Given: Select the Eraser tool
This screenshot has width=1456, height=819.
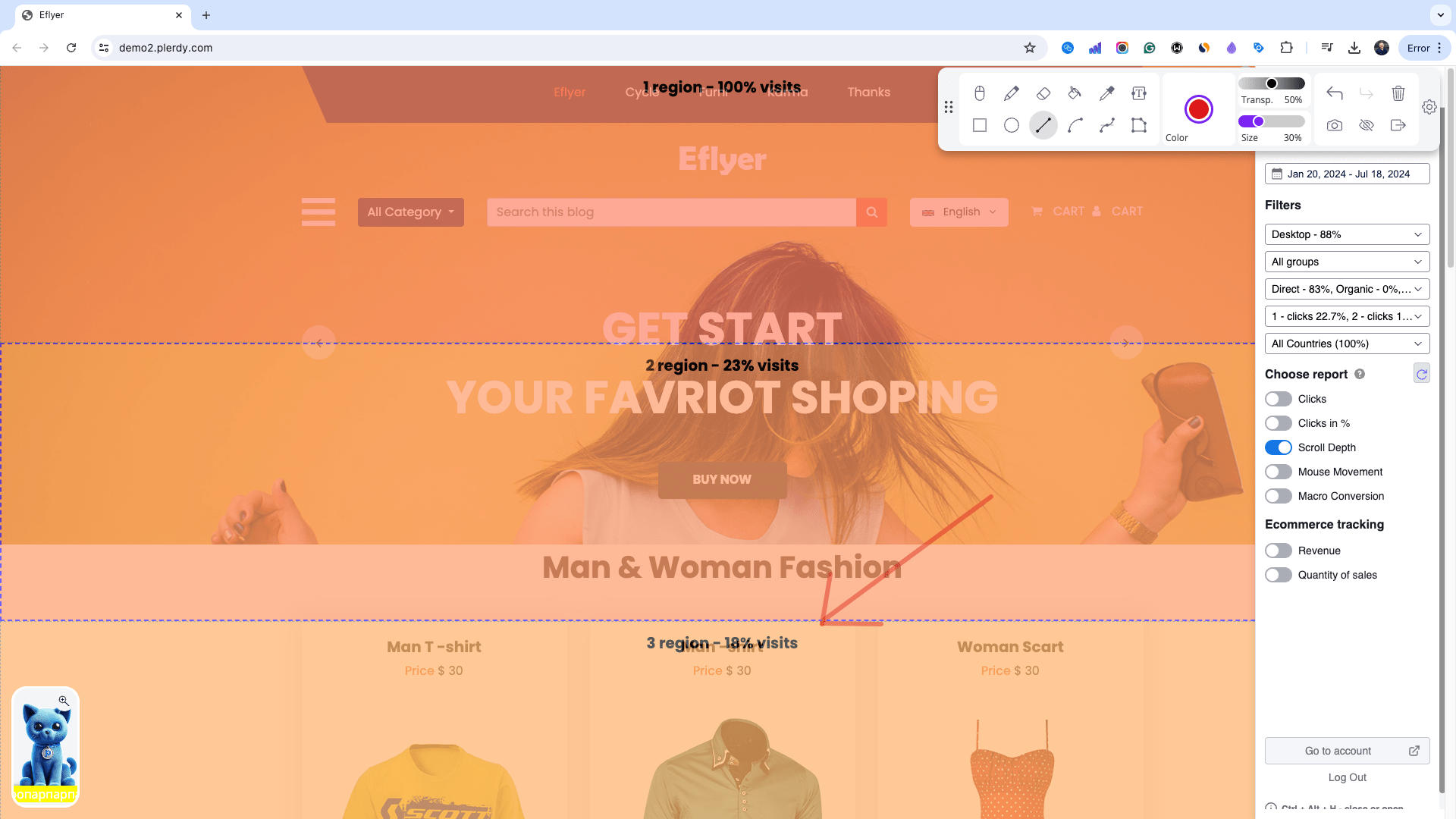Looking at the screenshot, I should tap(1043, 92).
